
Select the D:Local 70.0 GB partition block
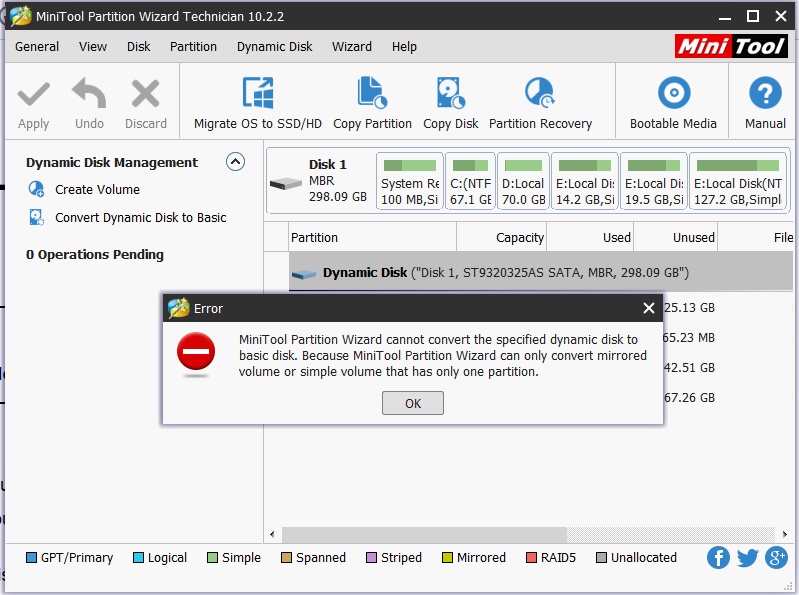pos(523,181)
